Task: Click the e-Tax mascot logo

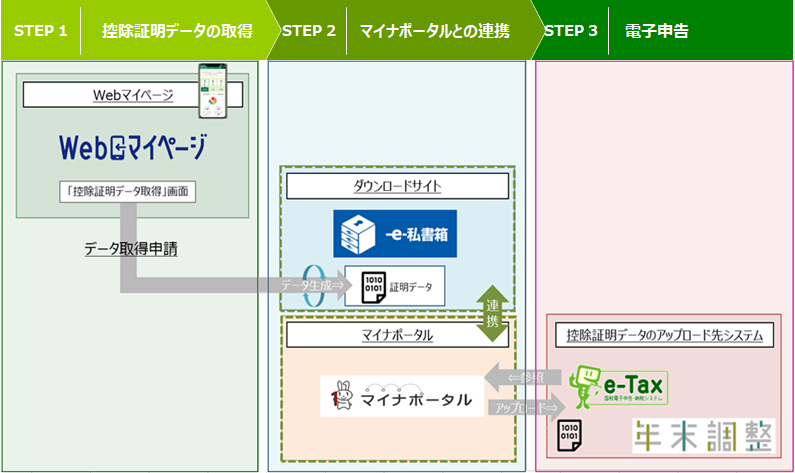Action: click(x=618, y=387)
